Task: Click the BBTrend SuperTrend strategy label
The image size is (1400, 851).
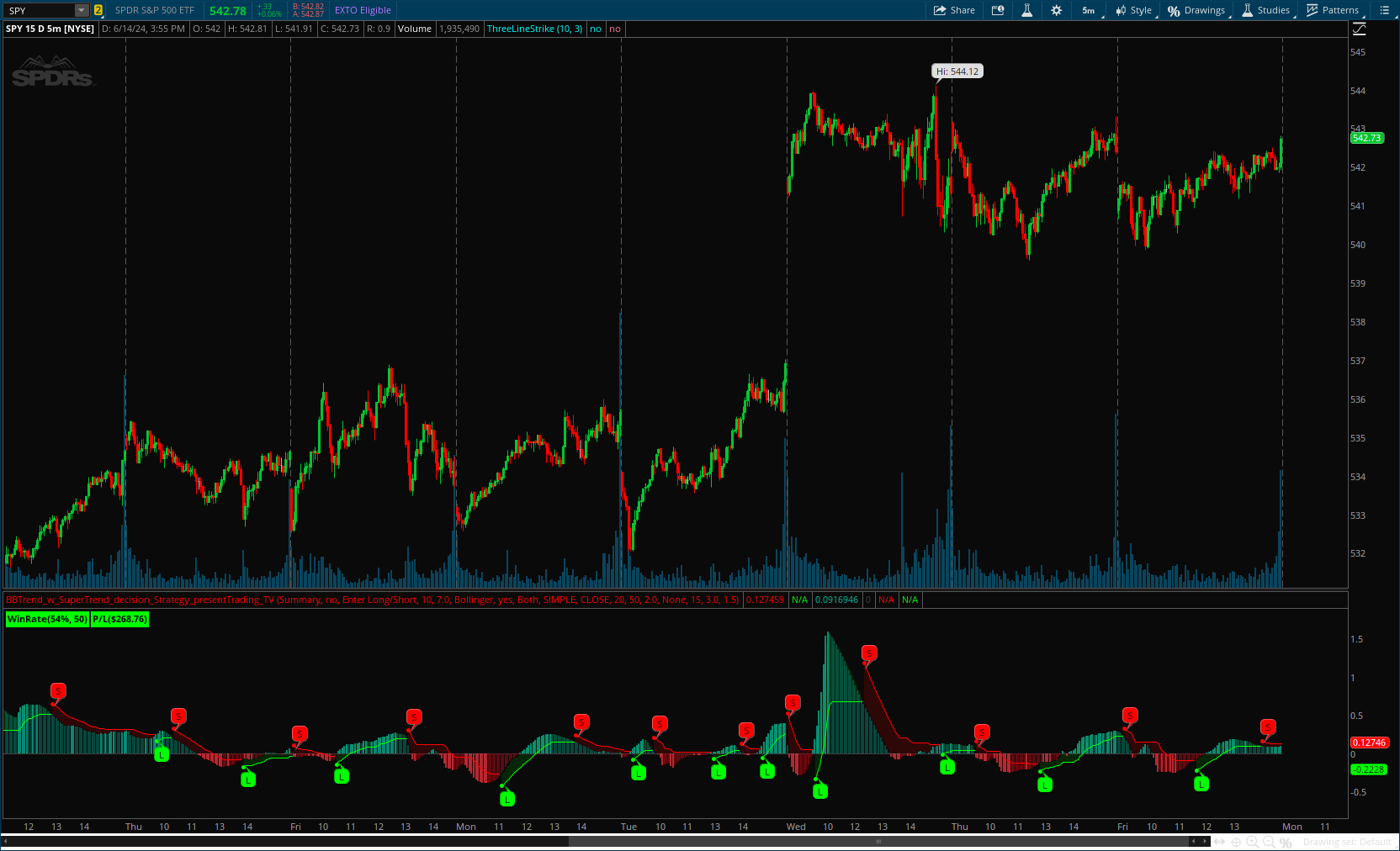Action: point(372,600)
